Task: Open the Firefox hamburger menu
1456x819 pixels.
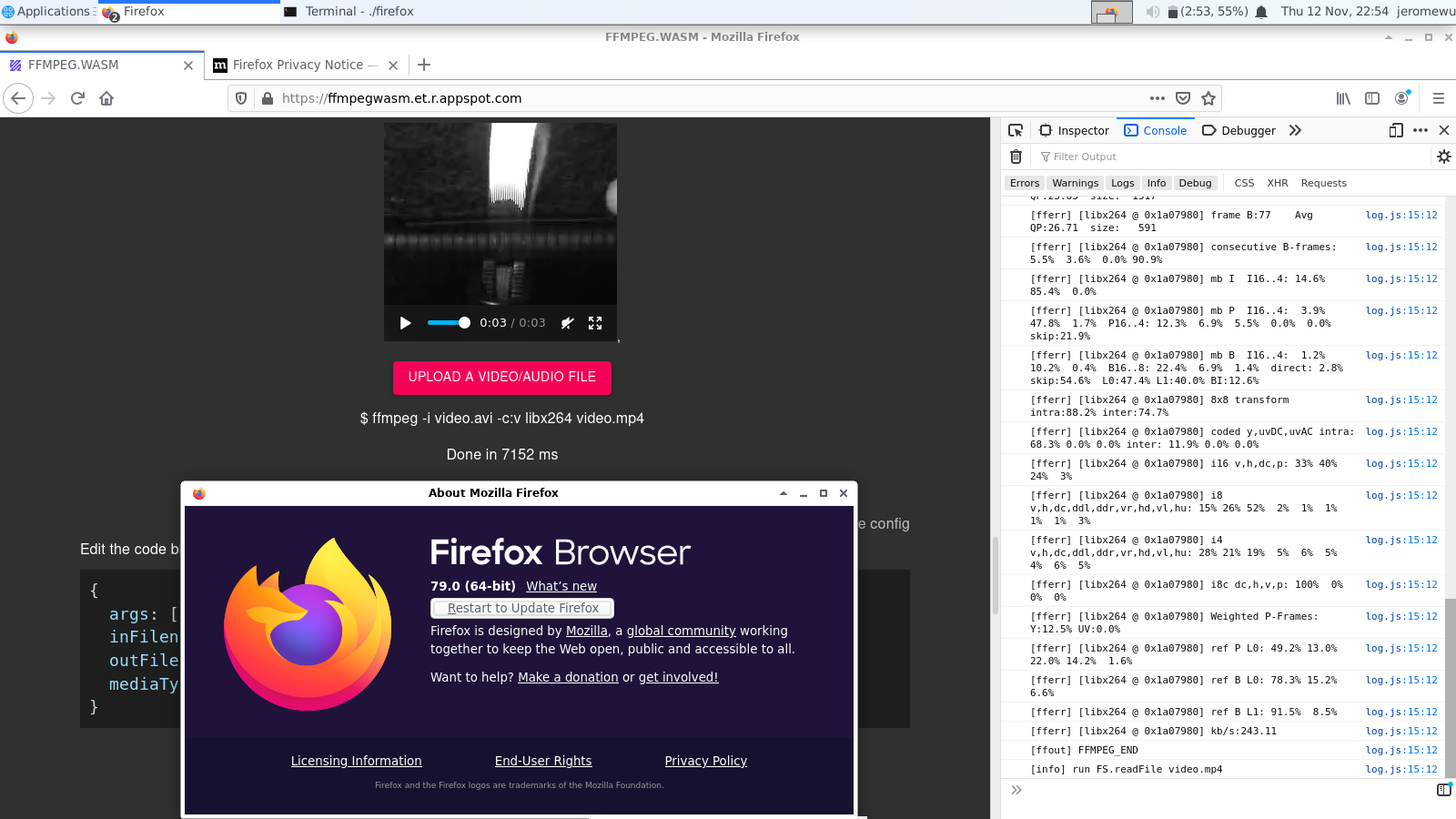Action: point(1439,98)
